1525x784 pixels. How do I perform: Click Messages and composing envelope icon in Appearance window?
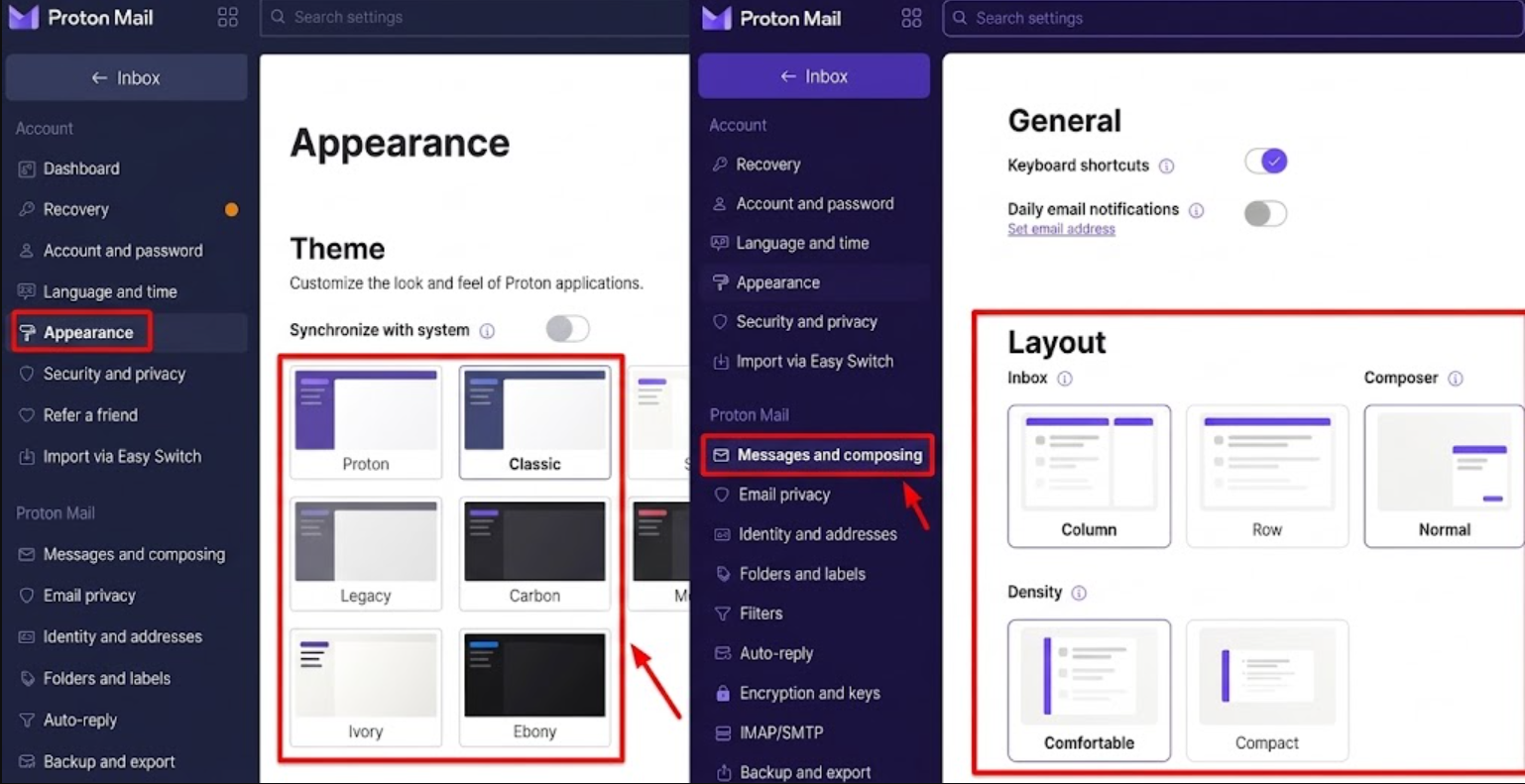(x=27, y=554)
